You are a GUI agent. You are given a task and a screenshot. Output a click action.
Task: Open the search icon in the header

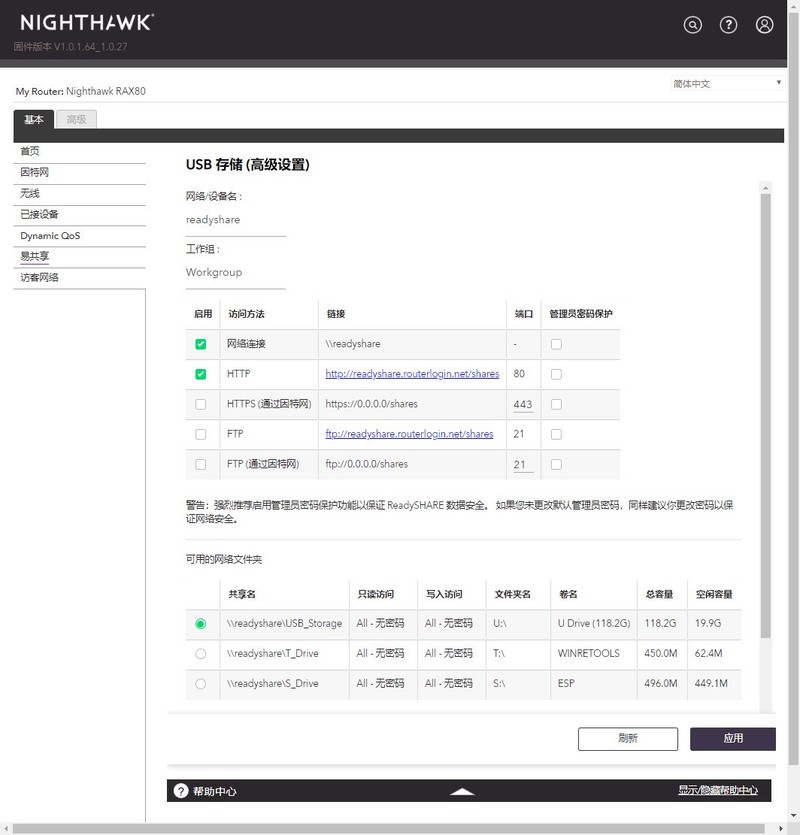point(691,24)
